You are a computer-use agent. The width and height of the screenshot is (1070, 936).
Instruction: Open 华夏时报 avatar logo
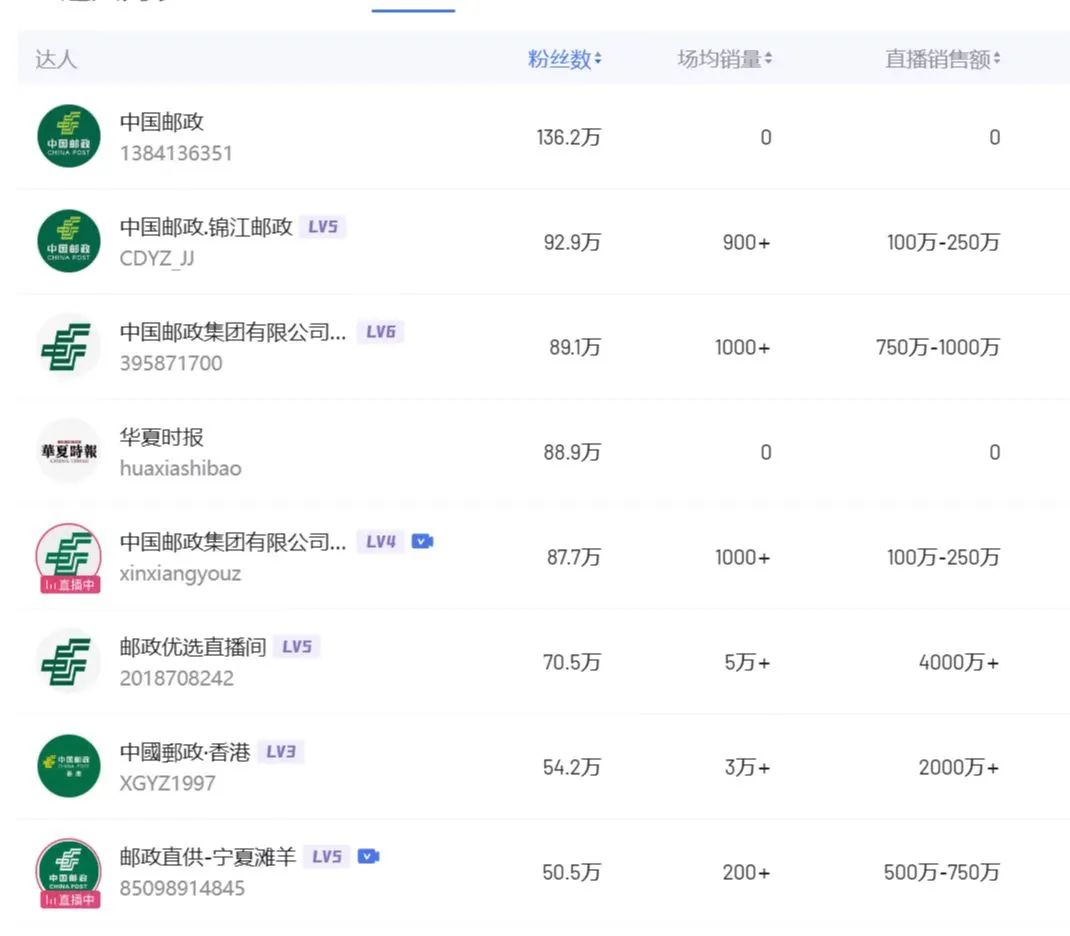coord(68,451)
